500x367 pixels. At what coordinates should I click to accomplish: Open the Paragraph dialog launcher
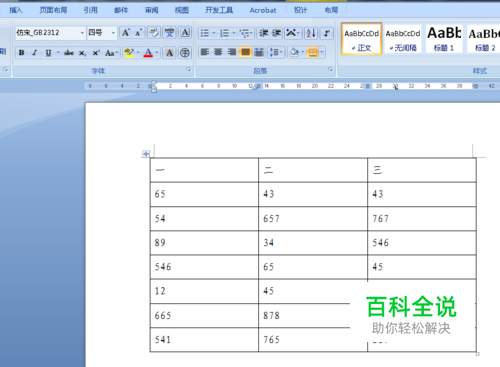pyautogui.click(x=330, y=69)
